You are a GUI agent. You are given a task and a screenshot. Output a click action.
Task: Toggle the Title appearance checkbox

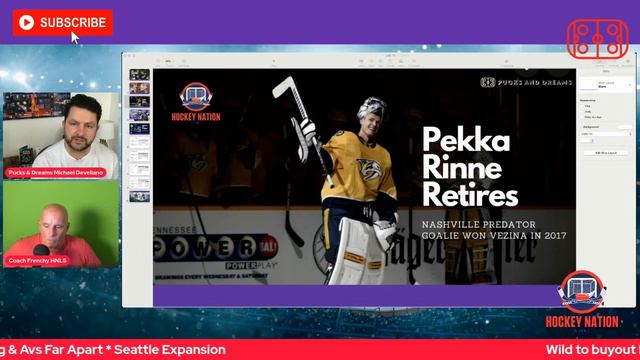point(582,106)
